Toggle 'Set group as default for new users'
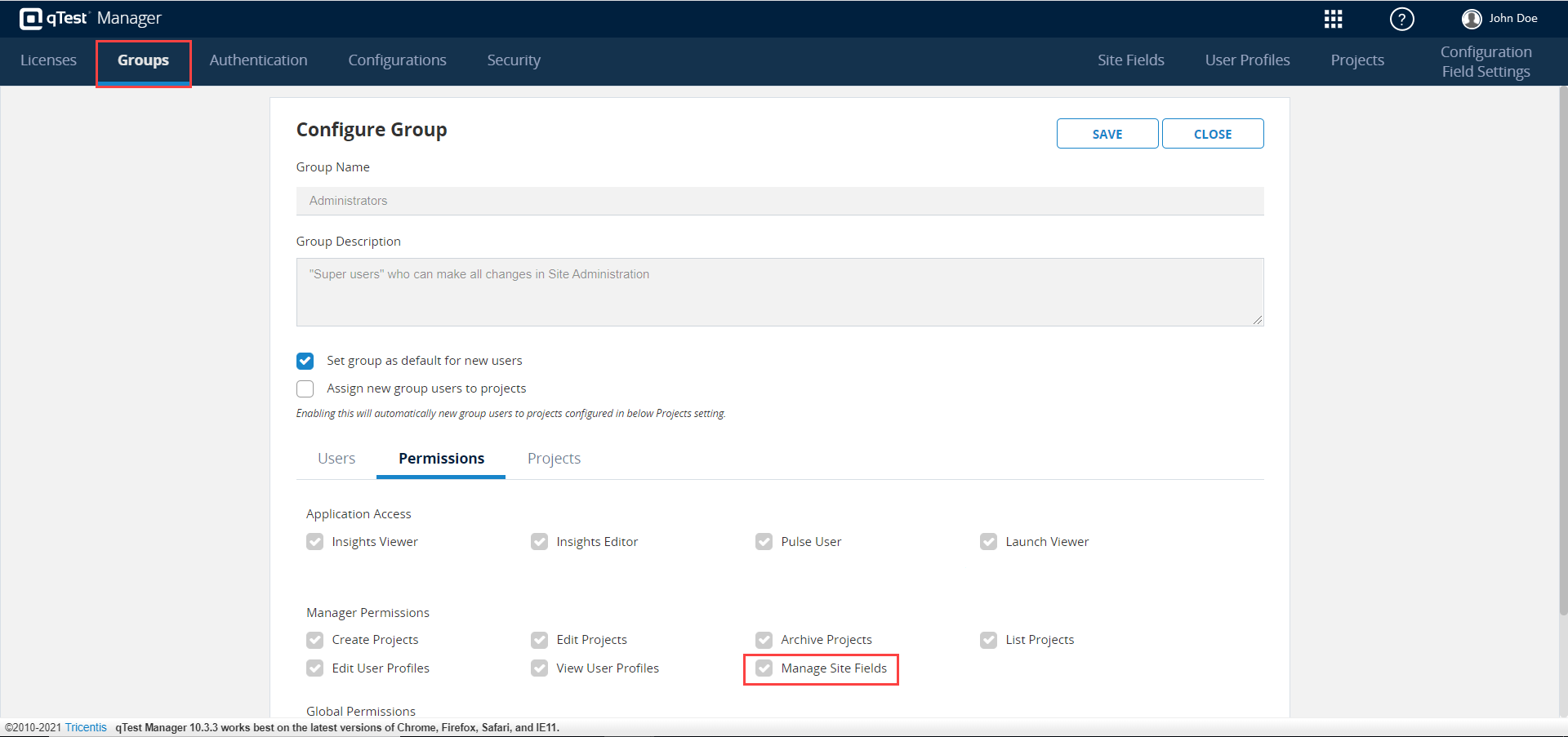Screen dimensions: 1568x737 [305, 361]
